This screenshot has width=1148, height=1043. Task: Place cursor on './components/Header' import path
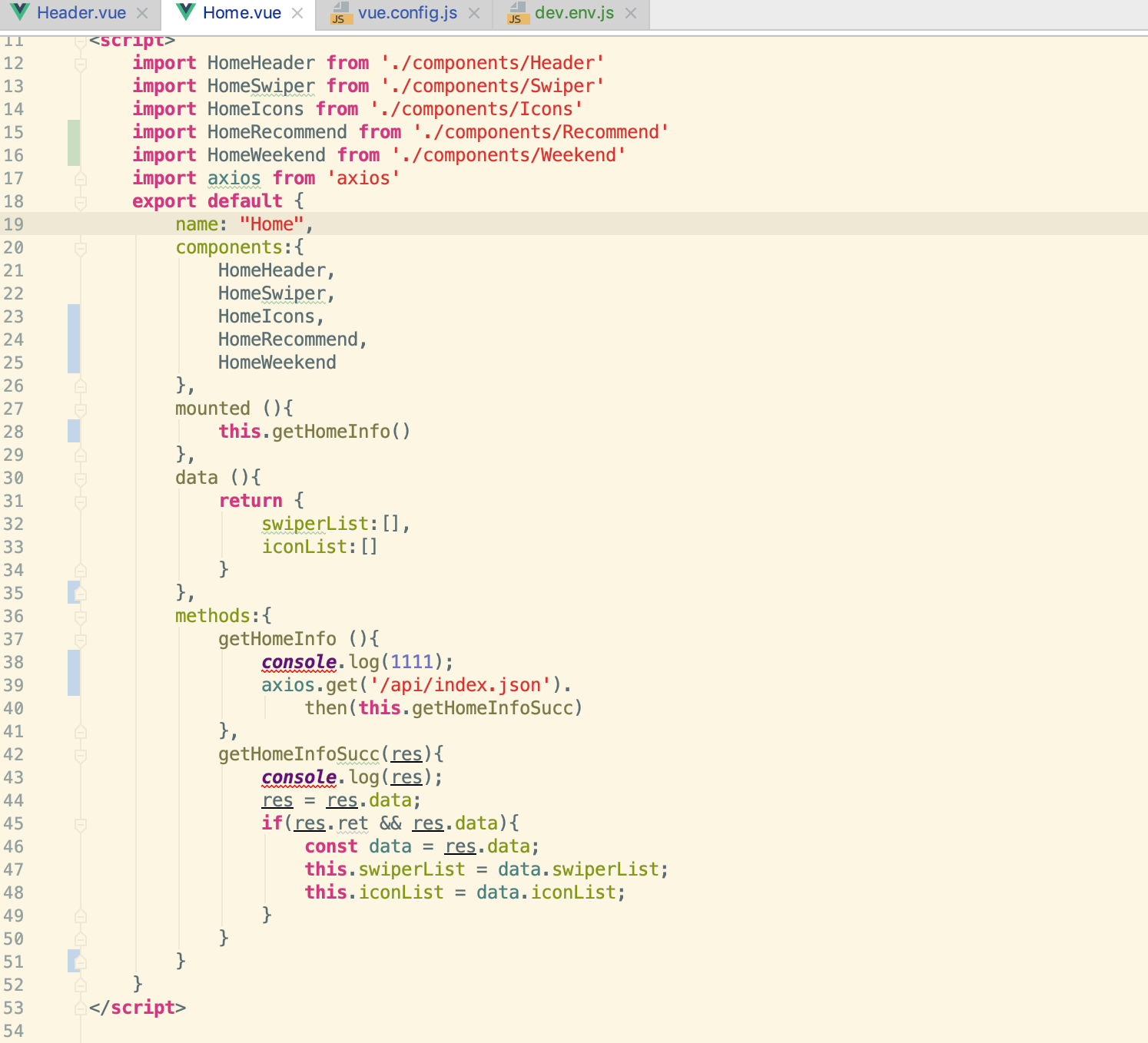(x=493, y=63)
